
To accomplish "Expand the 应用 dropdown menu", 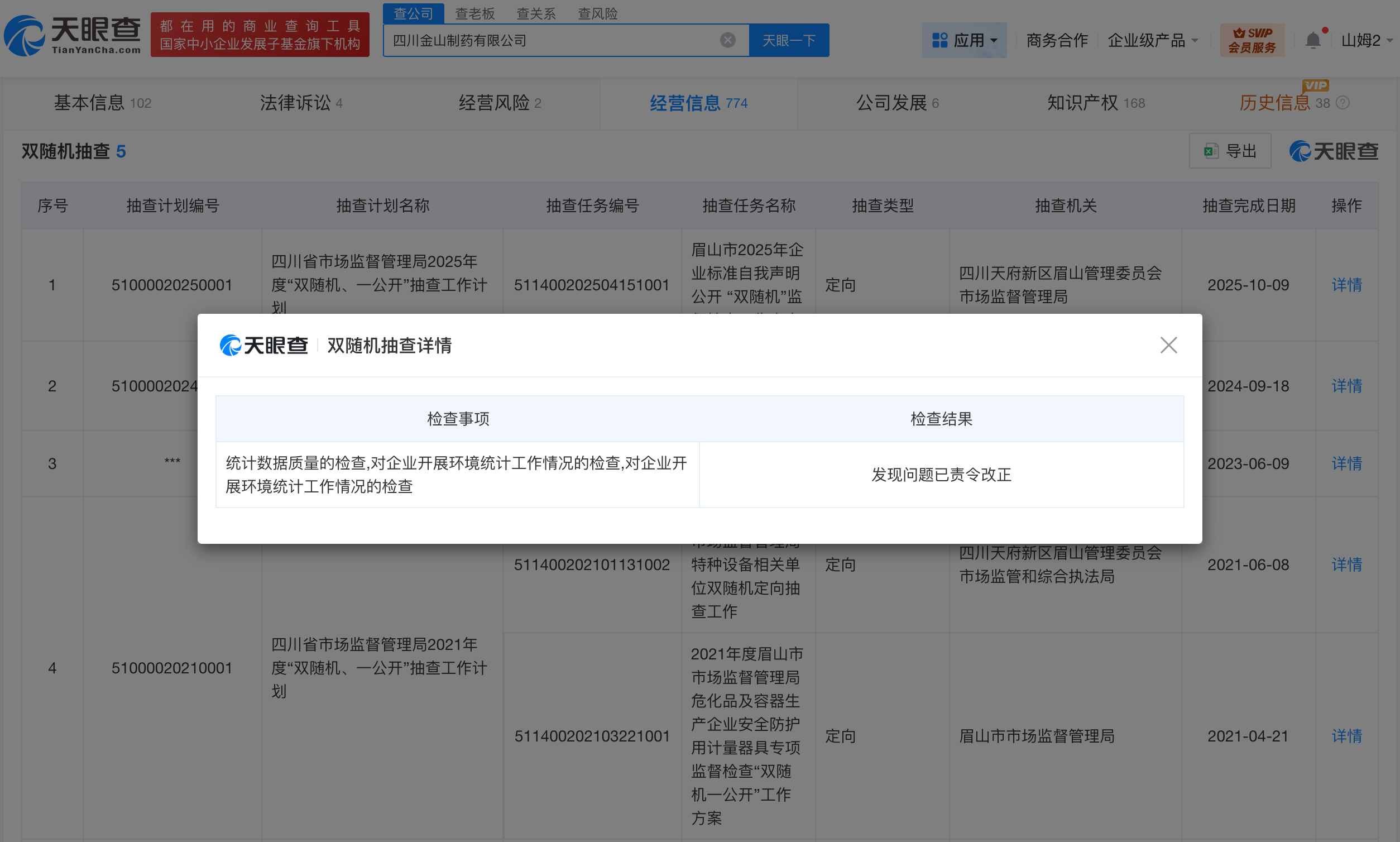I will click(x=993, y=40).
